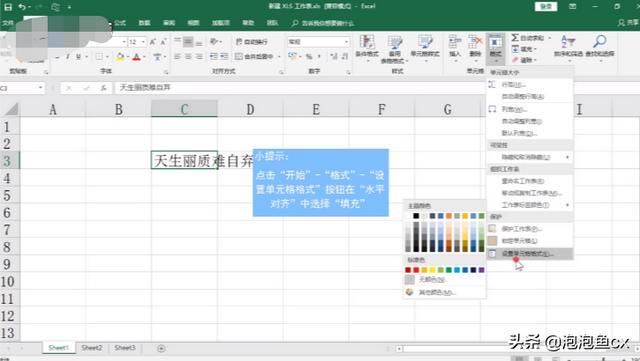
Task: Choose AutoFit Row Height (自动调整行高)
Action: 530,97
